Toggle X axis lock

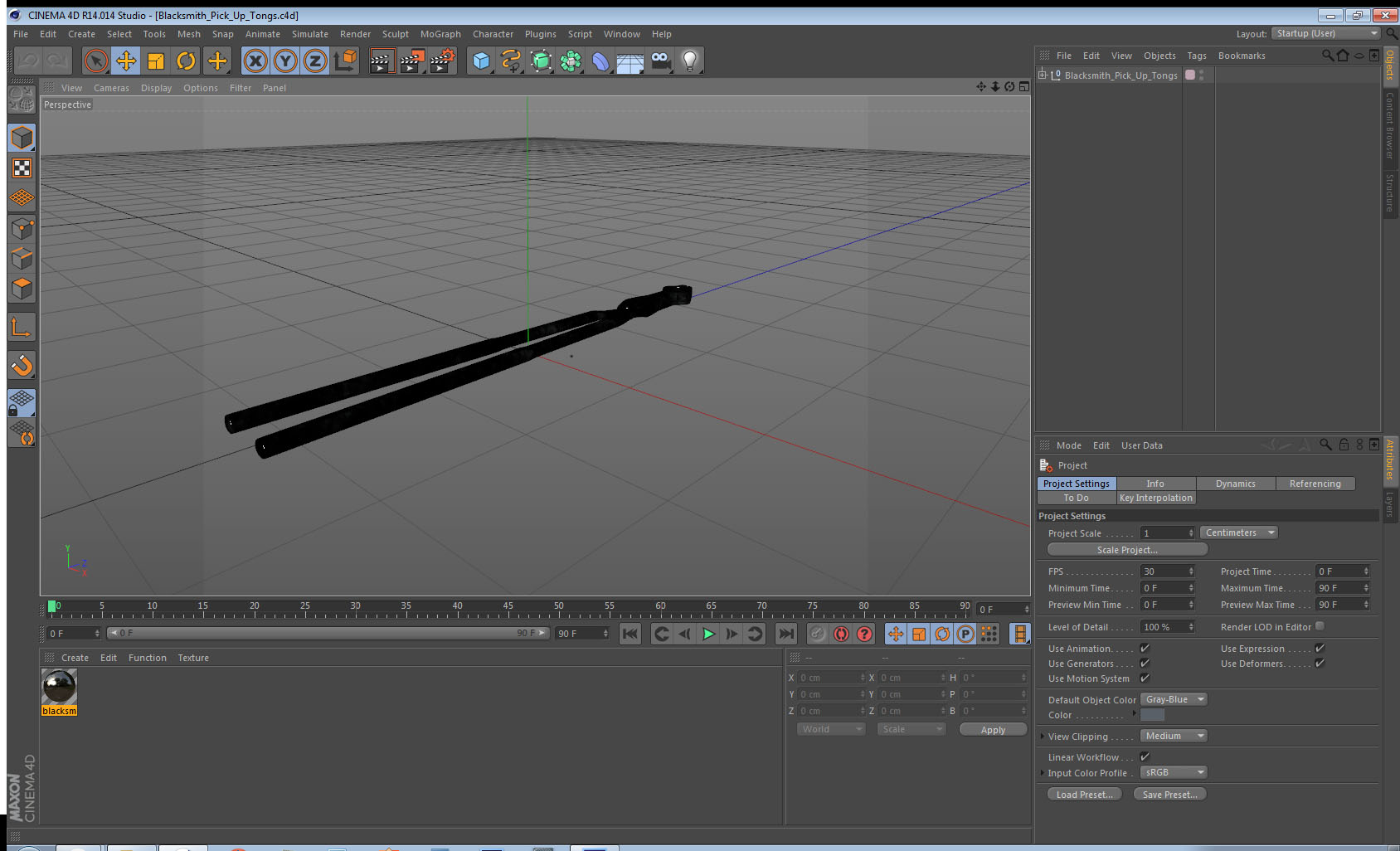pos(255,61)
